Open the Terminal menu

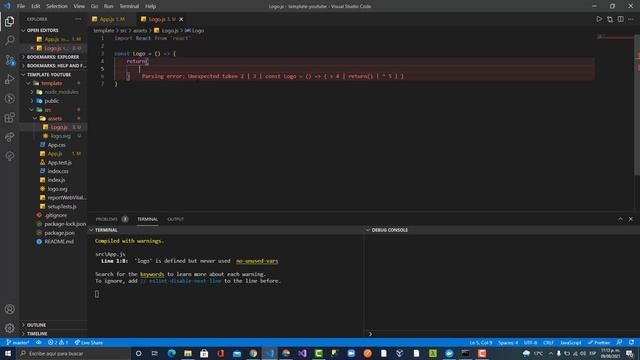pos(129,6)
